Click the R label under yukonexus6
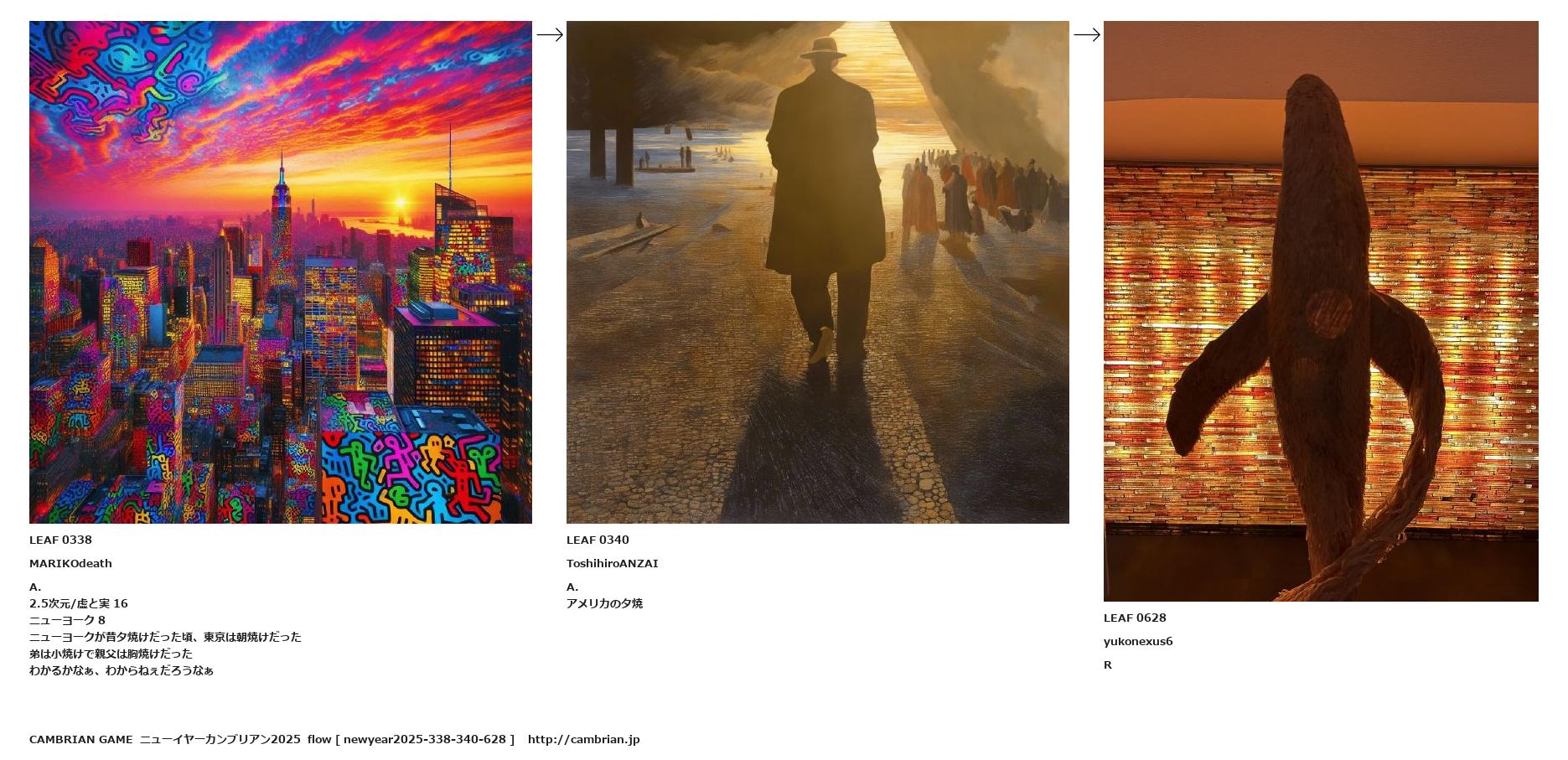 coord(1108,664)
